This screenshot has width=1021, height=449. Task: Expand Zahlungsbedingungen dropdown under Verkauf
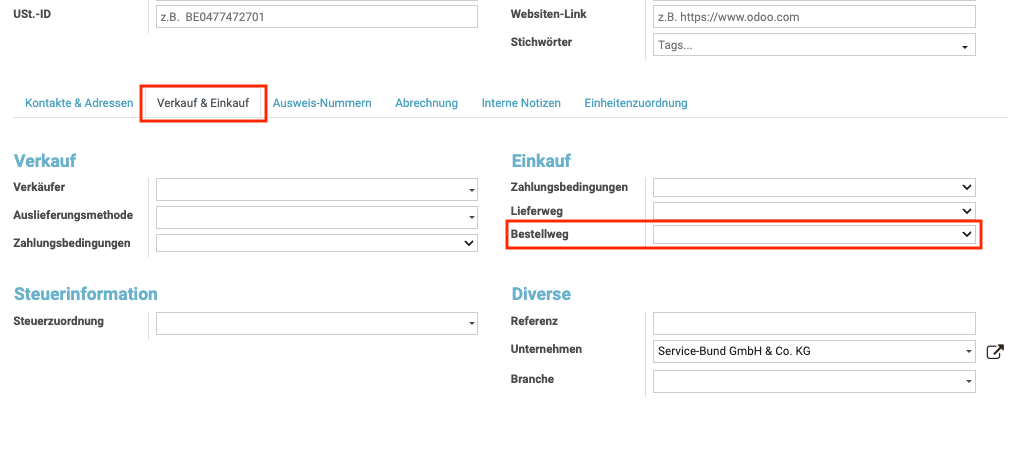(317, 243)
